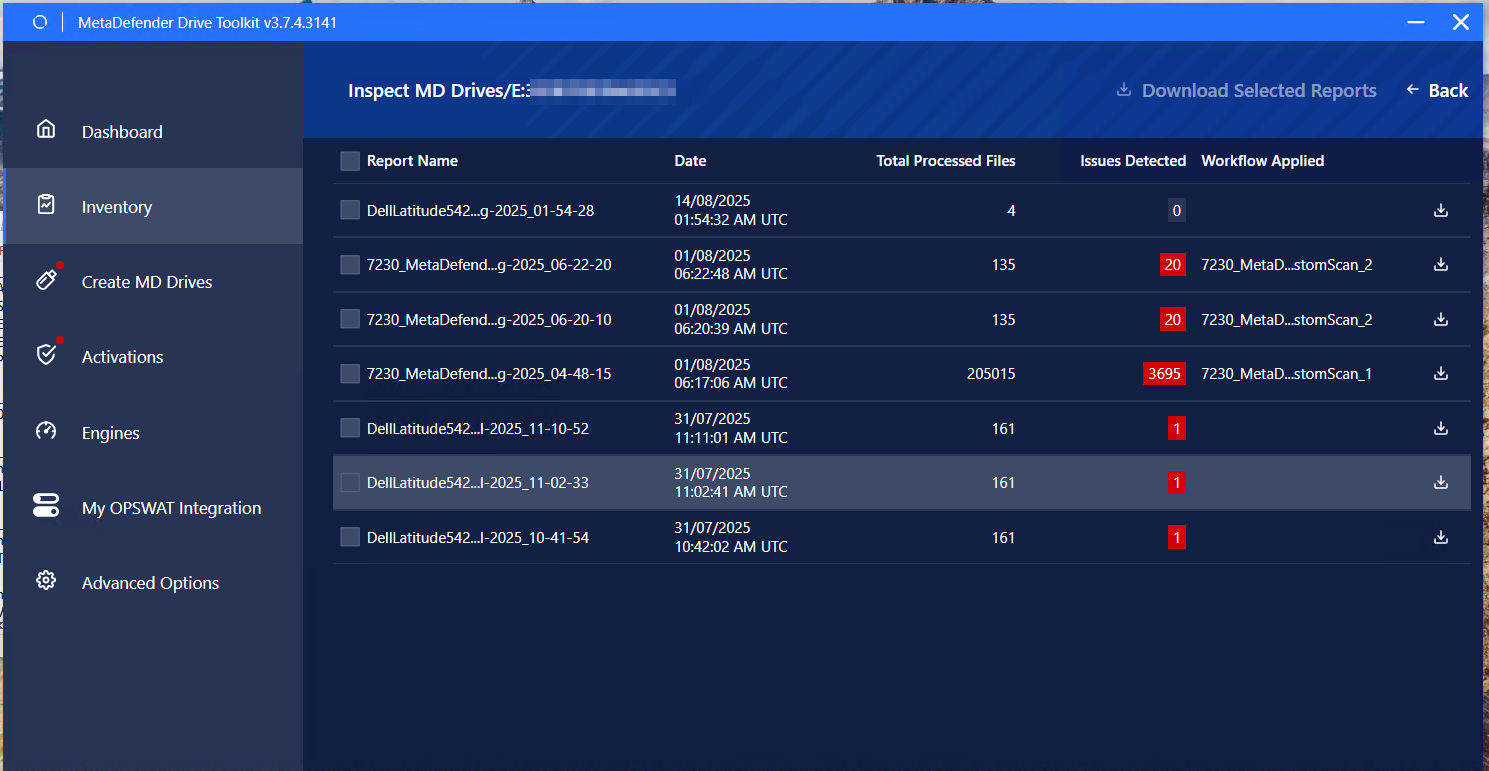Click report name DellLatitude542...I-2025_11-02-33
The height and width of the screenshot is (771, 1489).
[478, 483]
